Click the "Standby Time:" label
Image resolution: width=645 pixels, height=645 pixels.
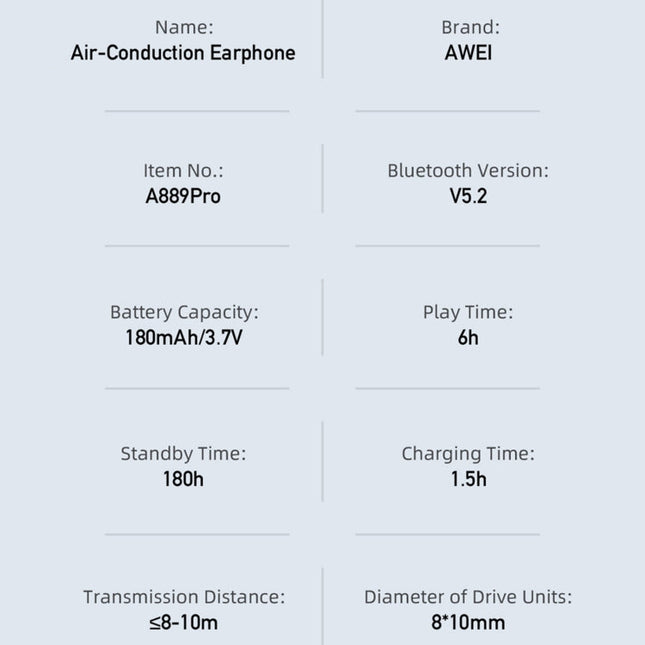tap(183, 454)
